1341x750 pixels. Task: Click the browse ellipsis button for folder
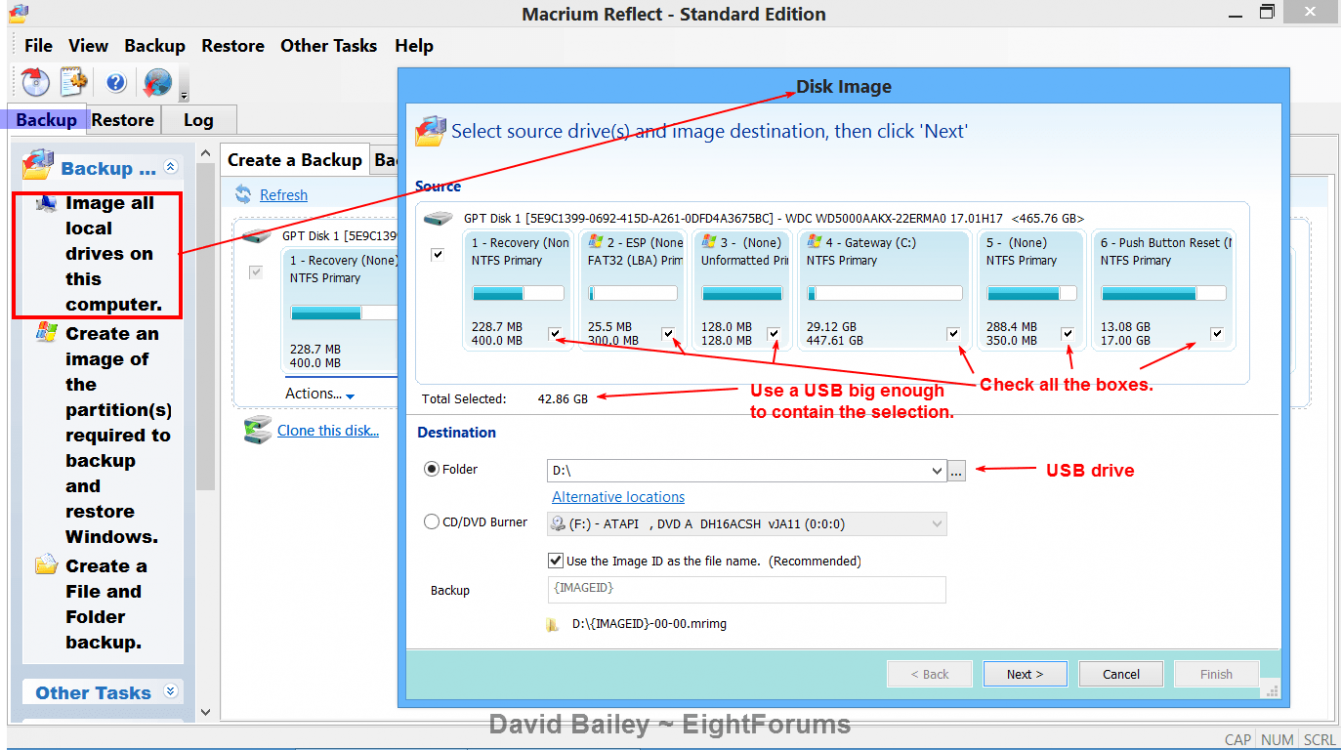pyautogui.click(x=957, y=471)
